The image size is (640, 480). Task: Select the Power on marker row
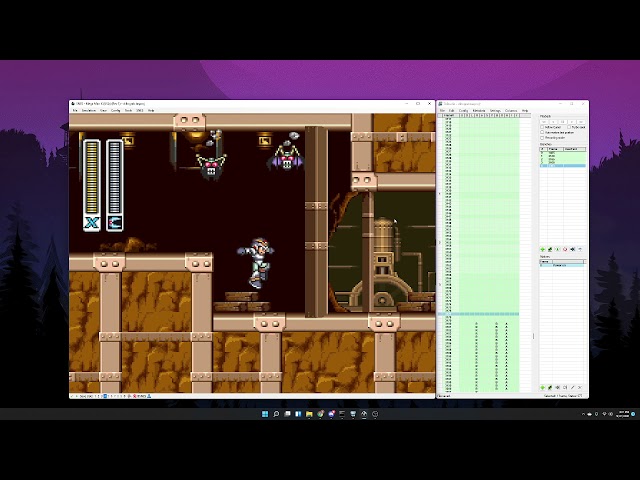pyautogui.click(x=563, y=265)
